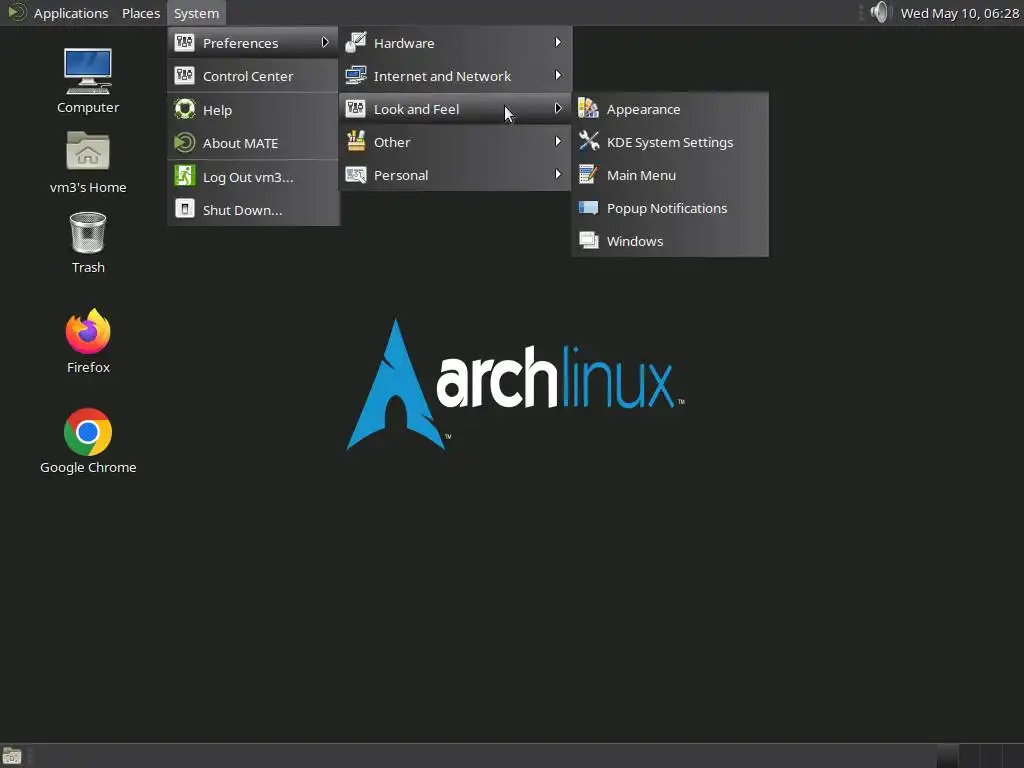Launch Google Chrome from the desktop
This screenshot has width=1024, height=768.
click(x=88, y=432)
